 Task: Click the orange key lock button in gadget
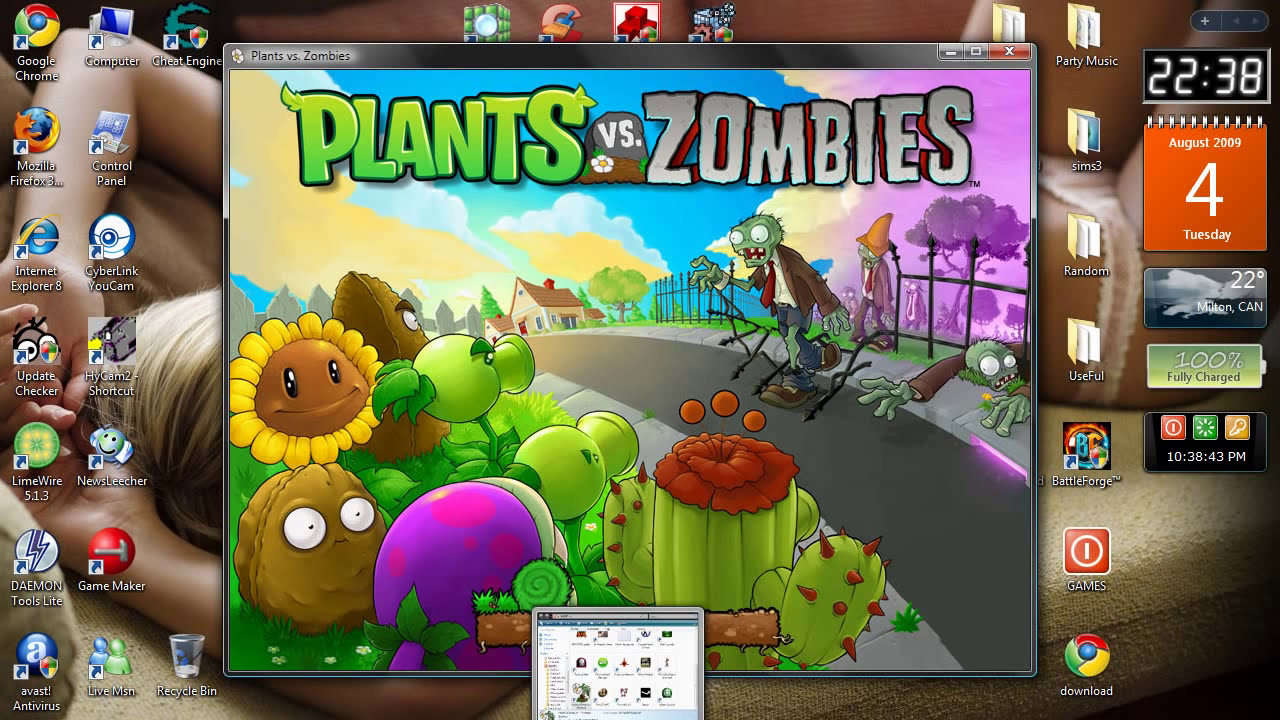tap(1237, 428)
